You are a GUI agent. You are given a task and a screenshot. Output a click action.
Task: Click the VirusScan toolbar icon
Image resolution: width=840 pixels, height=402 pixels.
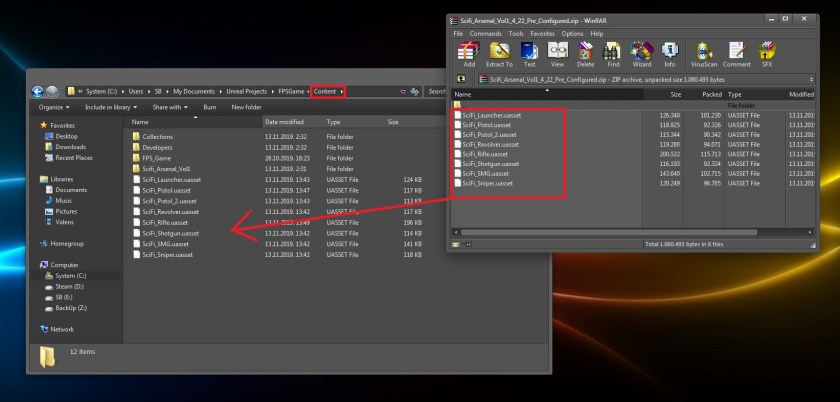point(705,53)
